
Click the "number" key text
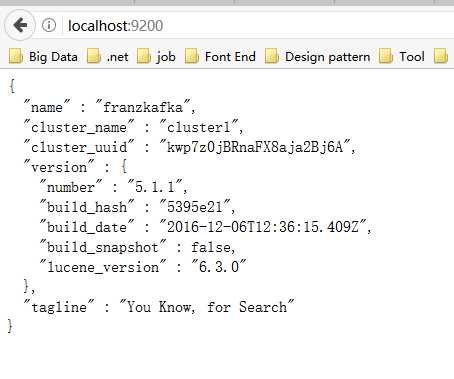click(71, 187)
